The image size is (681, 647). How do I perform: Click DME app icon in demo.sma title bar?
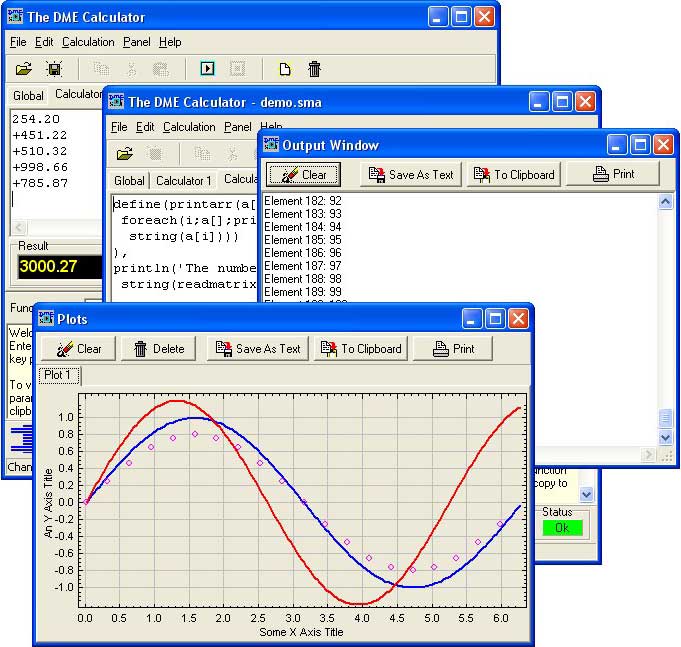pos(116,101)
